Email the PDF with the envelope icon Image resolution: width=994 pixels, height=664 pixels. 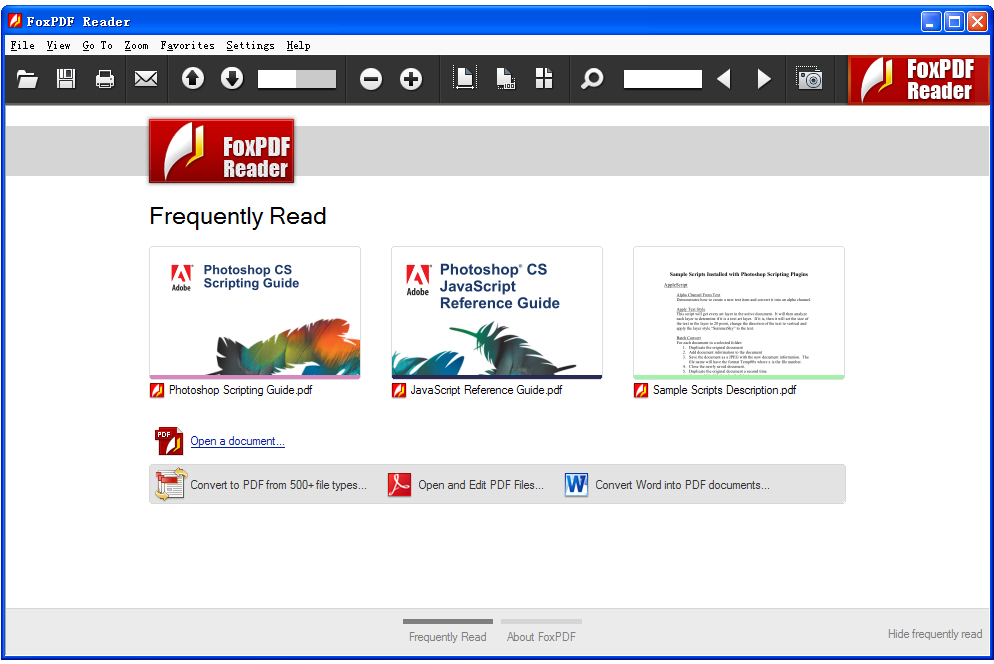coord(146,79)
